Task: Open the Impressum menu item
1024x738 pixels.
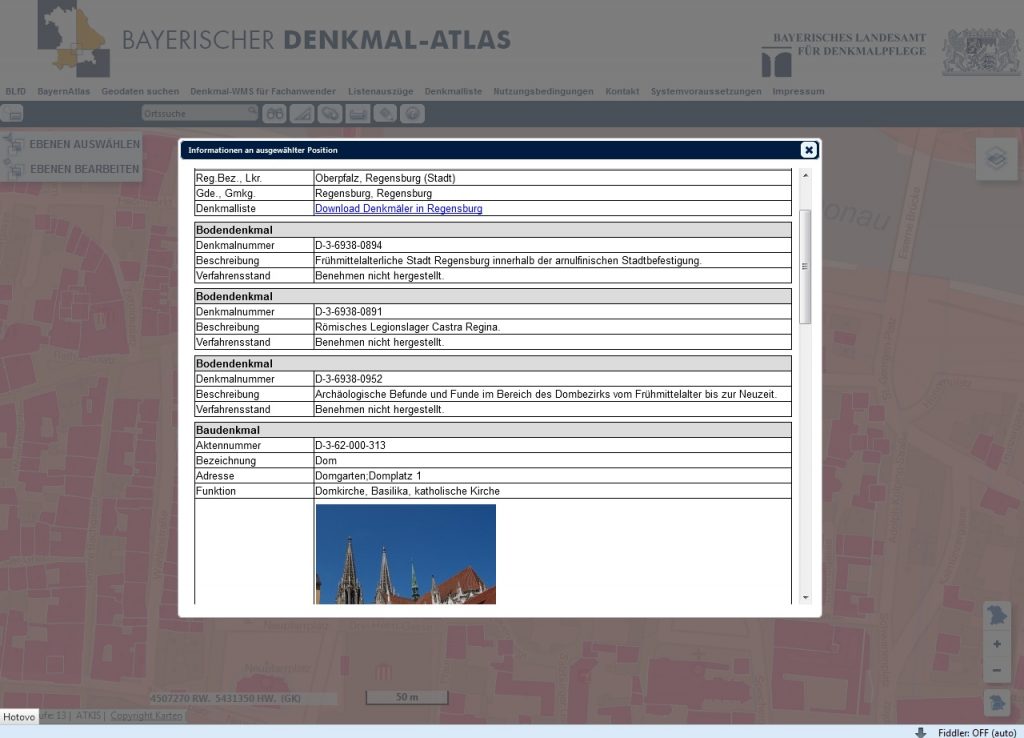Action: (798, 91)
